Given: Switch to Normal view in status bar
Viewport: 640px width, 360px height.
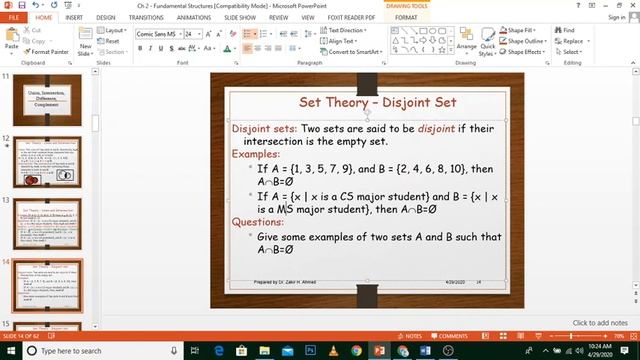Looking at the screenshot, I should pyautogui.click(x=485, y=336).
